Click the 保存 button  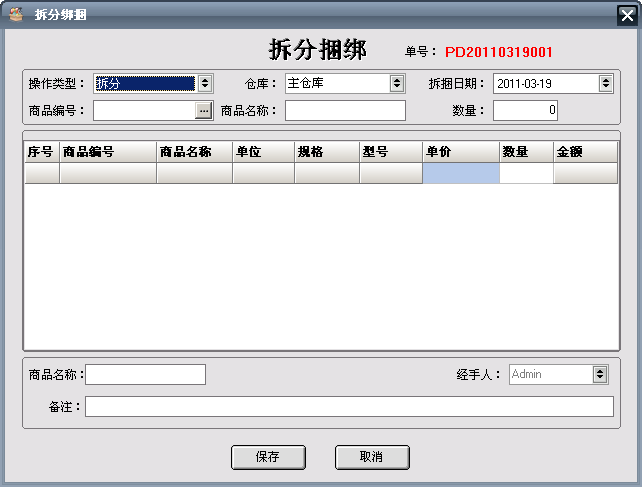coord(268,457)
